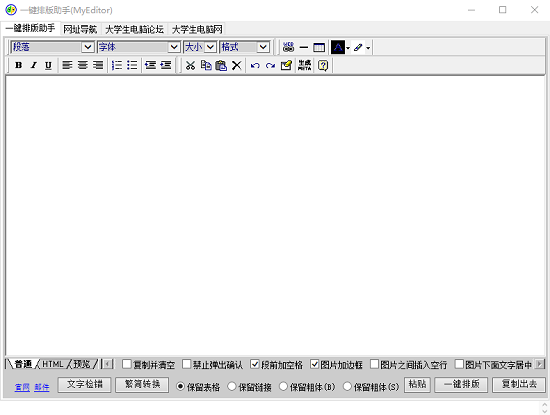Align text to the right
550x415 pixels.
(98, 65)
